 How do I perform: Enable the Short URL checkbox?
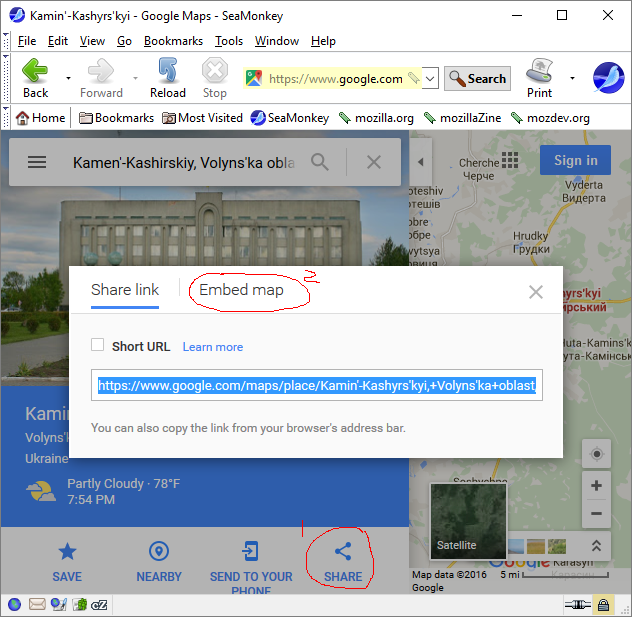click(98, 345)
